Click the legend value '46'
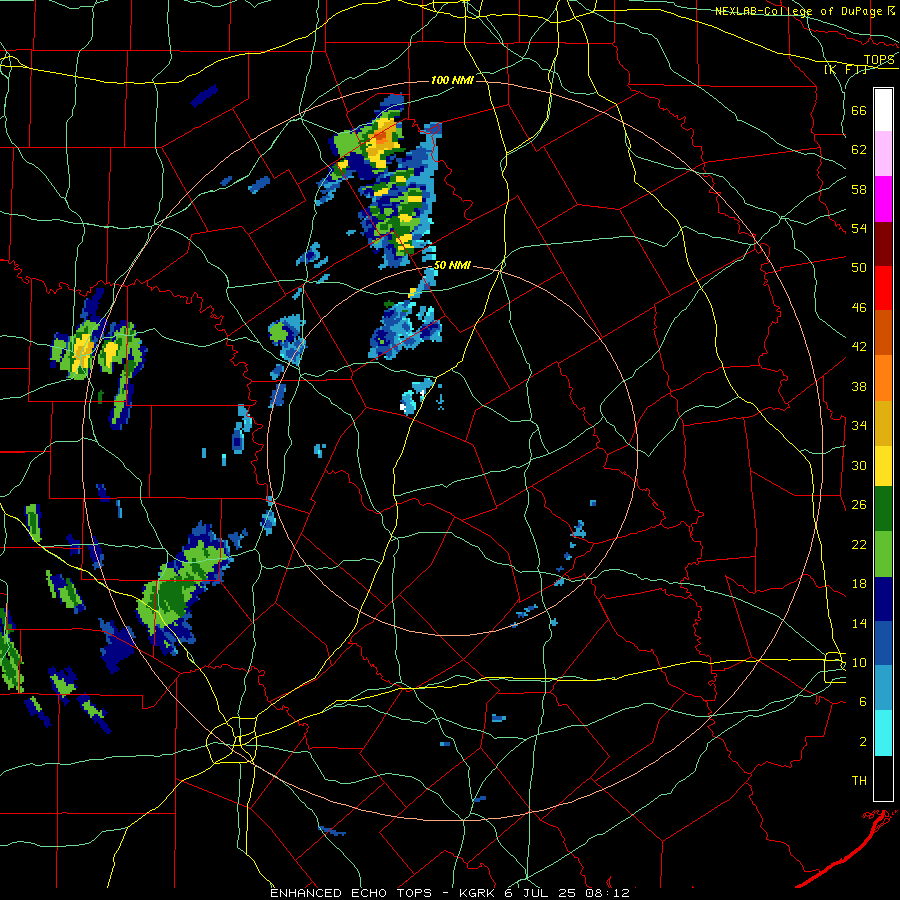Screen dimensions: 900x900 [x=859, y=308]
